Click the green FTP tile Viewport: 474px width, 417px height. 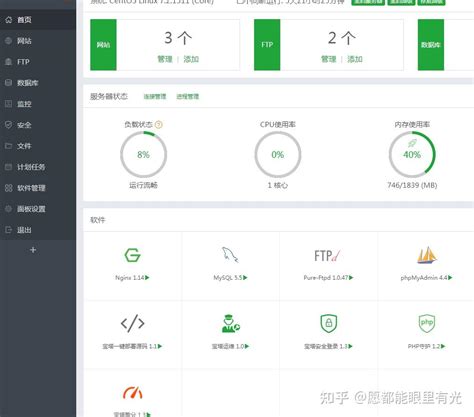click(267, 45)
